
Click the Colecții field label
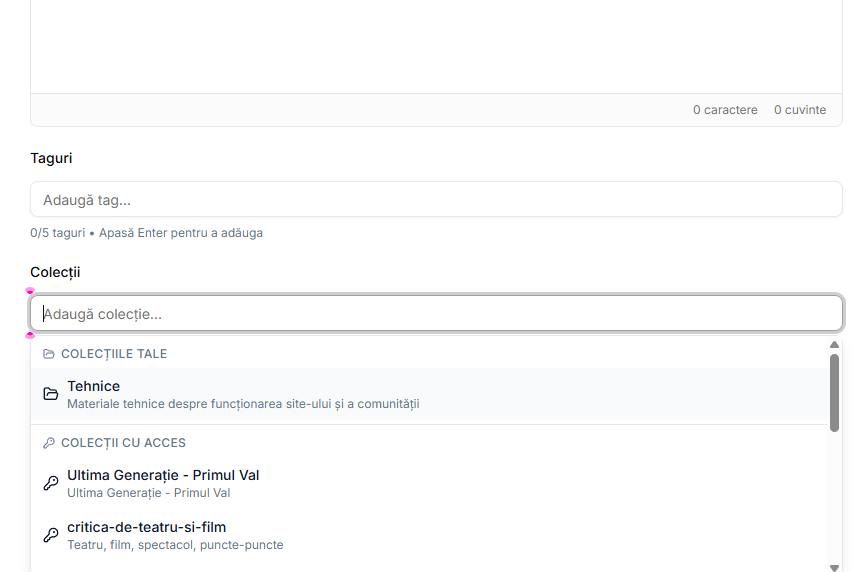click(55, 272)
